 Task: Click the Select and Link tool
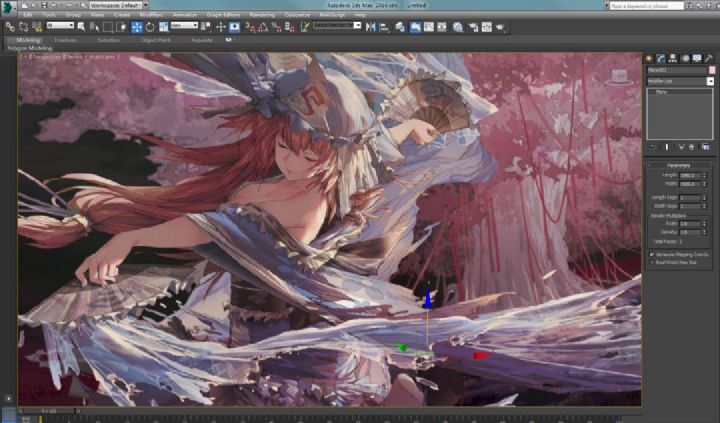click(10, 27)
